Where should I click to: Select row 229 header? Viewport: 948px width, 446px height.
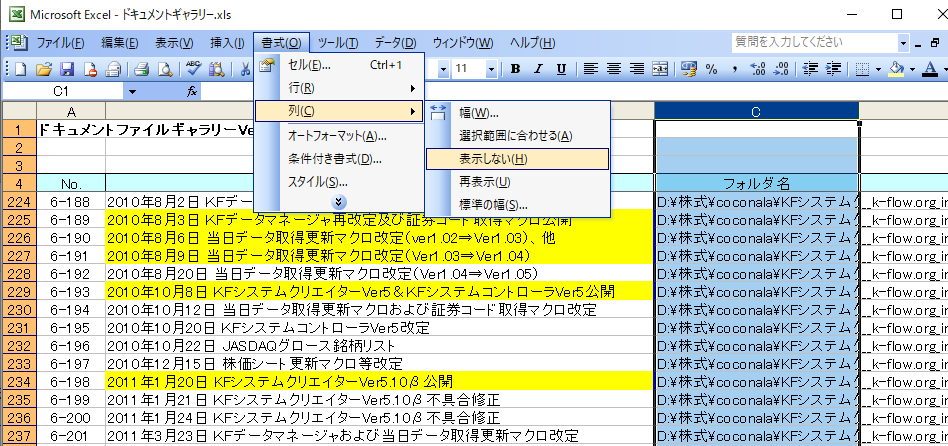19,292
